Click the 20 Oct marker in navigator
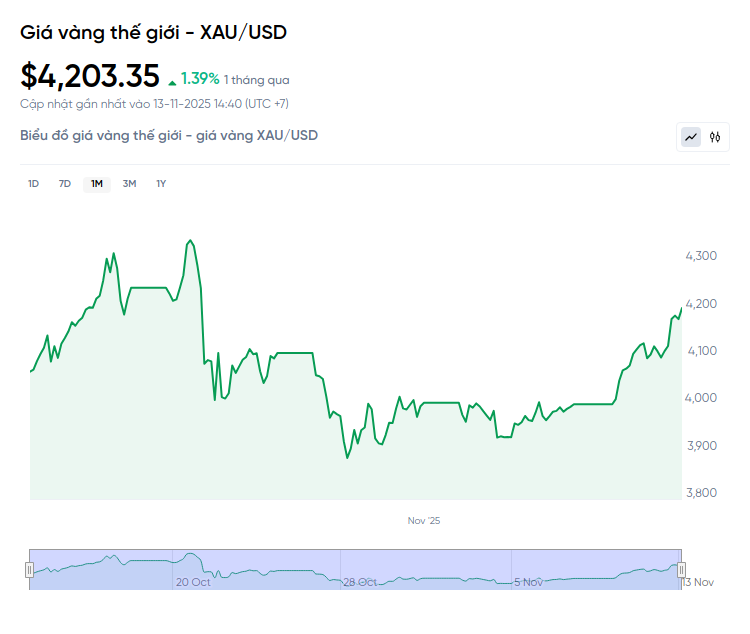 click(193, 581)
